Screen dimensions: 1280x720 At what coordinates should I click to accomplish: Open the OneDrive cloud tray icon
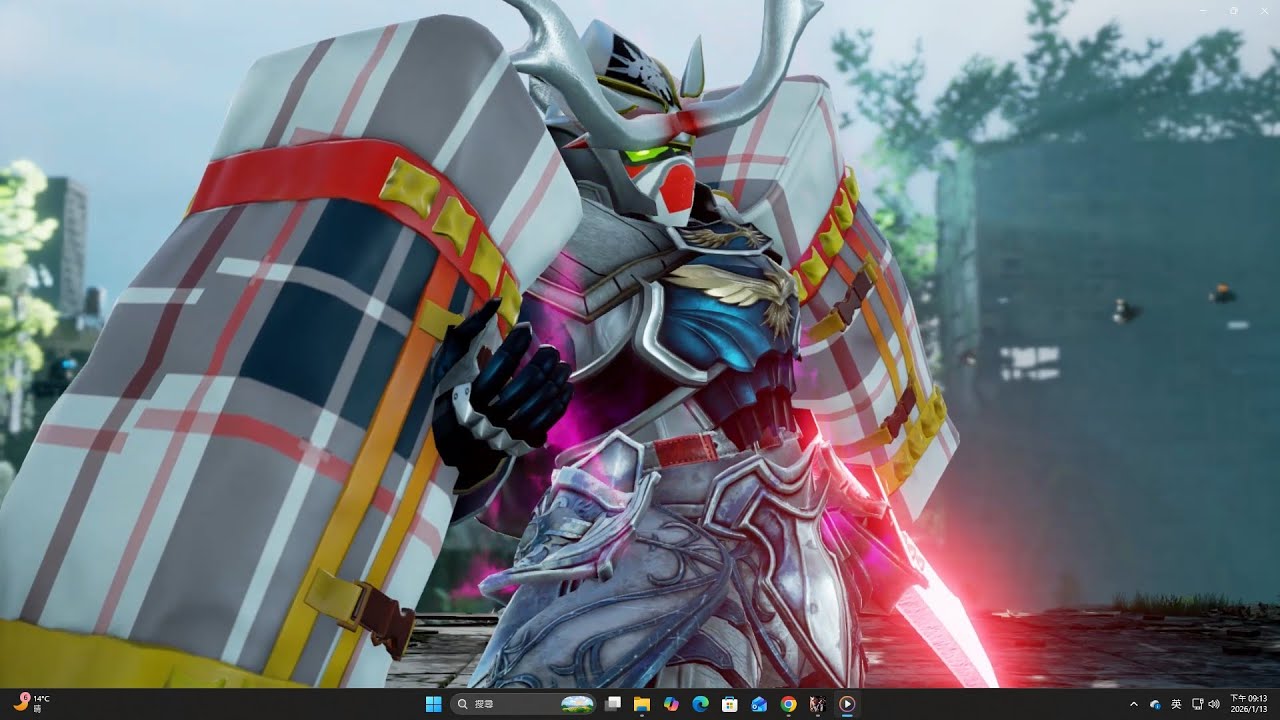[x=1155, y=704]
